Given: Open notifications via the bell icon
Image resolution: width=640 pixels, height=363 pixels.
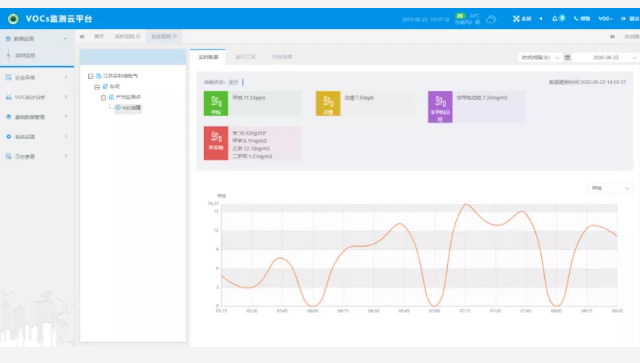Looking at the screenshot, I should [554, 19].
